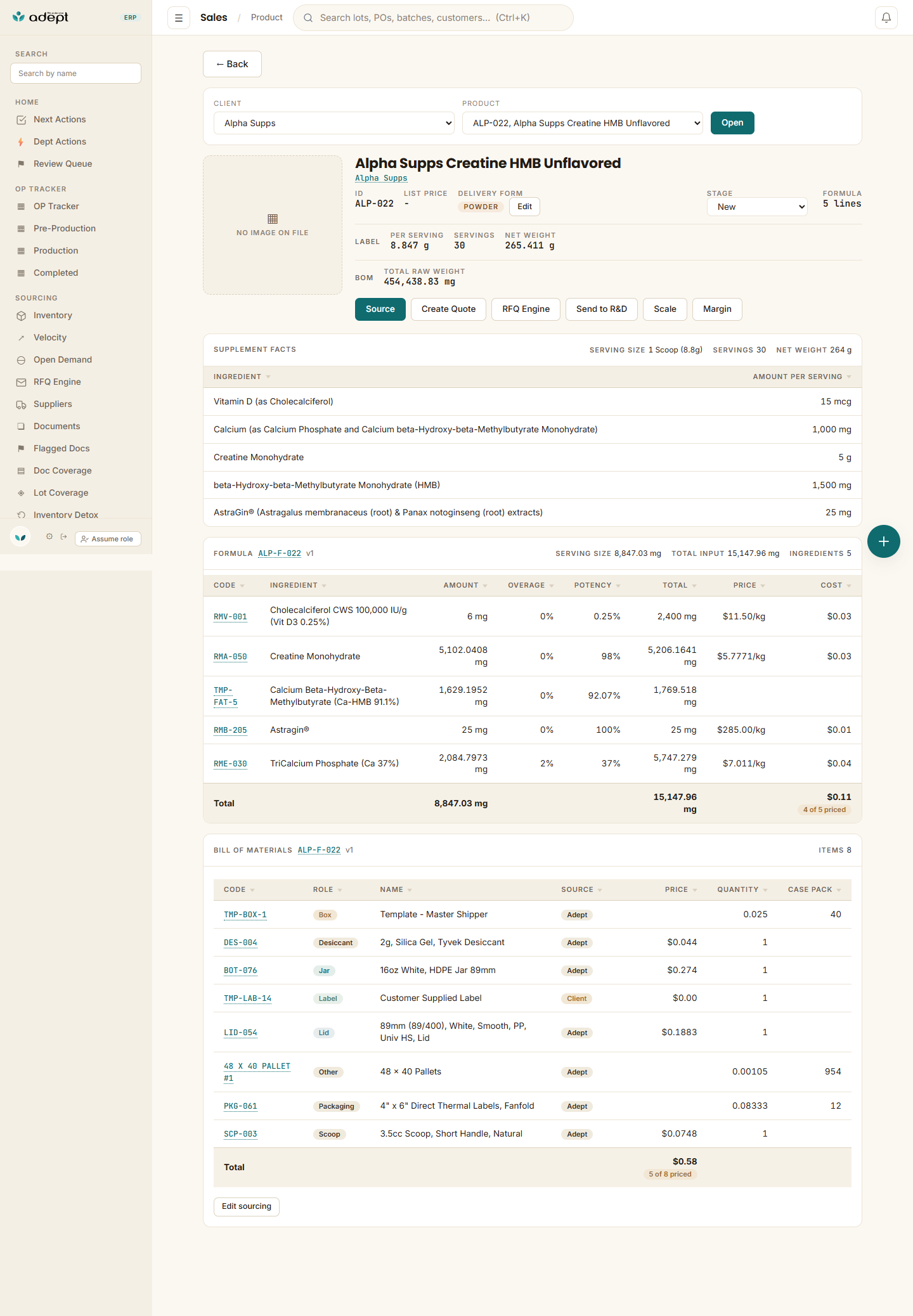Click the Scale button
This screenshot has height=1316, width=913.
665,309
